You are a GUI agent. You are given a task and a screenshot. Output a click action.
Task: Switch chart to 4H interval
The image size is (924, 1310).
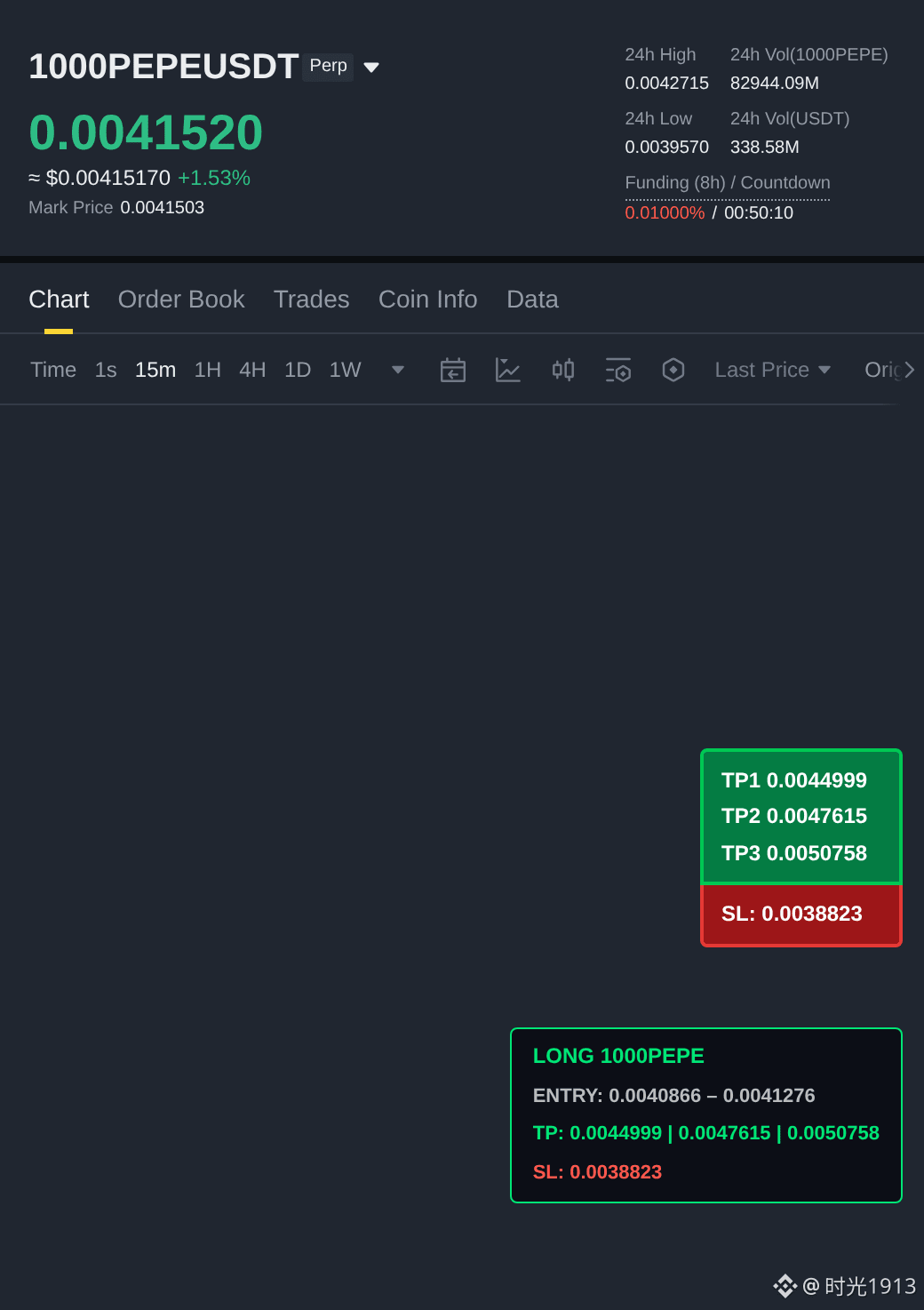tap(252, 370)
